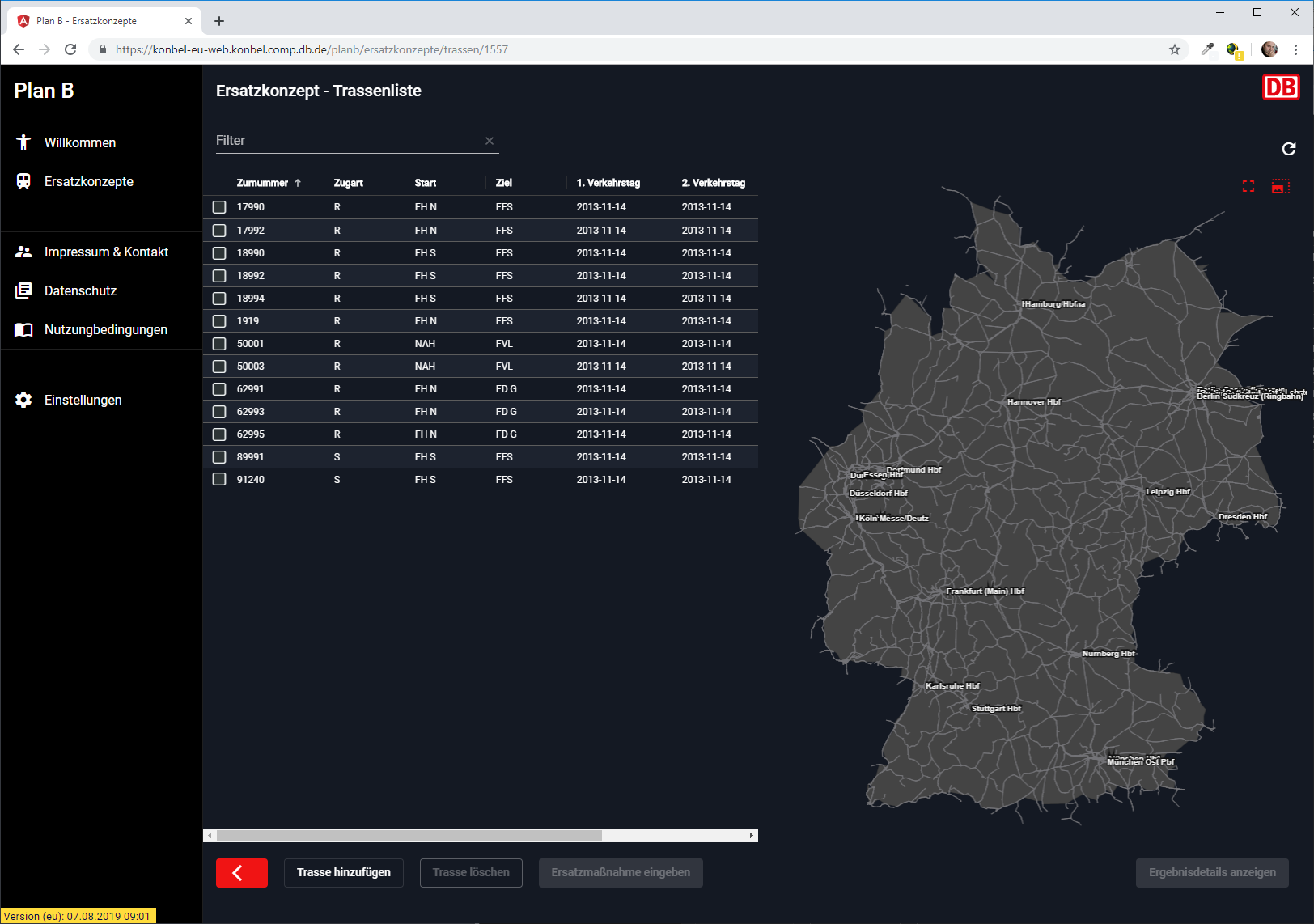This screenshot has height=924, width=1314.
Task: Tick the checkbox for train 91240
Action: click(219, 480)
